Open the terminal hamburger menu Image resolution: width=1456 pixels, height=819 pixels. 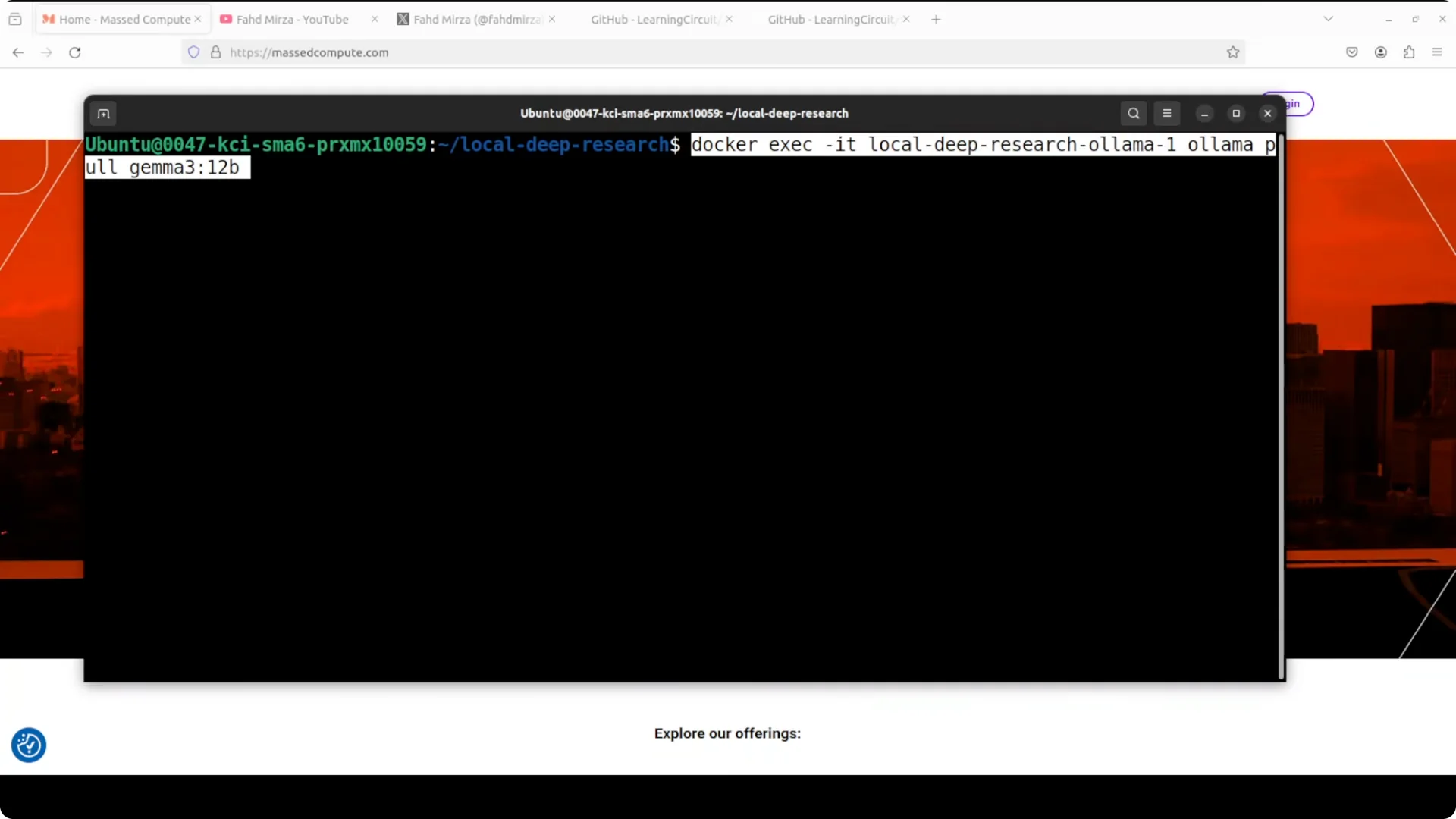[x=1167, y=114]
